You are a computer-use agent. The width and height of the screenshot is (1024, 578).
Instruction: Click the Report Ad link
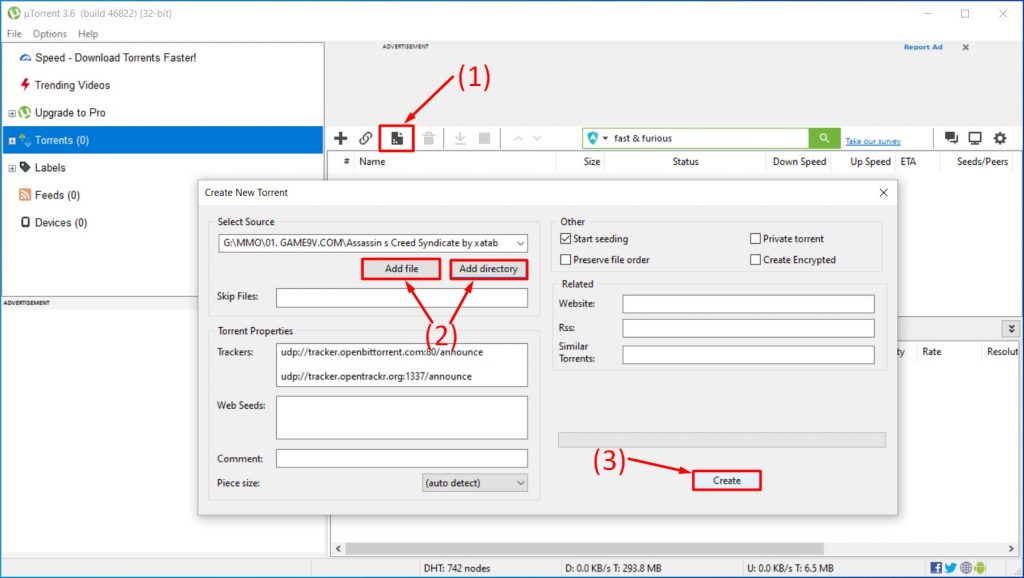(x=923, y=47)
